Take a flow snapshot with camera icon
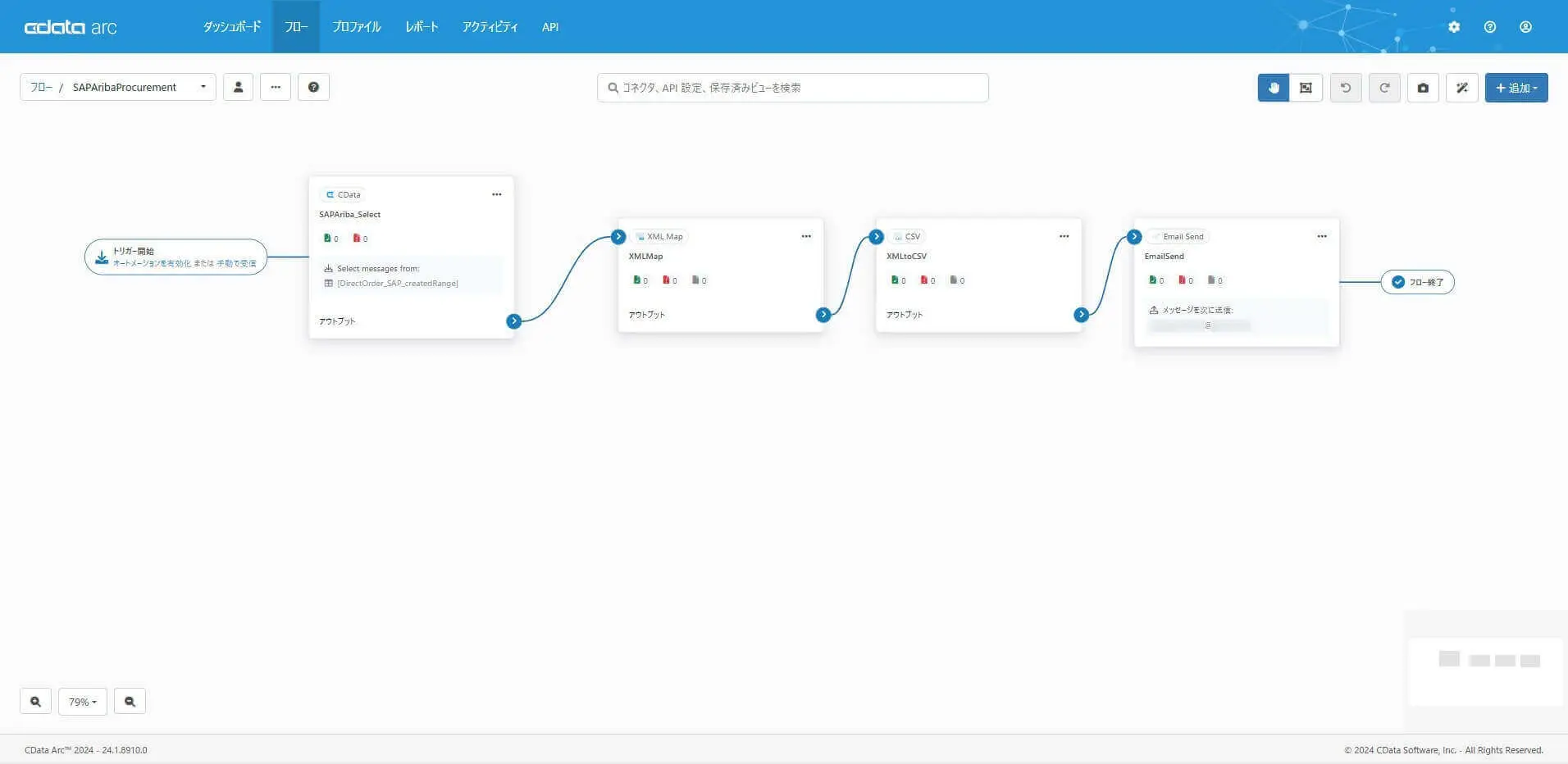 (x=1423, y=88)
